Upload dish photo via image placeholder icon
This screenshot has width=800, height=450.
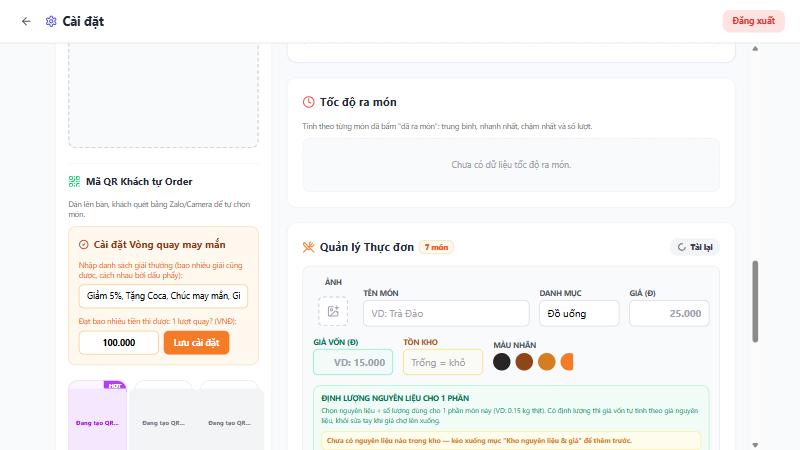click(x=333, y=311)
